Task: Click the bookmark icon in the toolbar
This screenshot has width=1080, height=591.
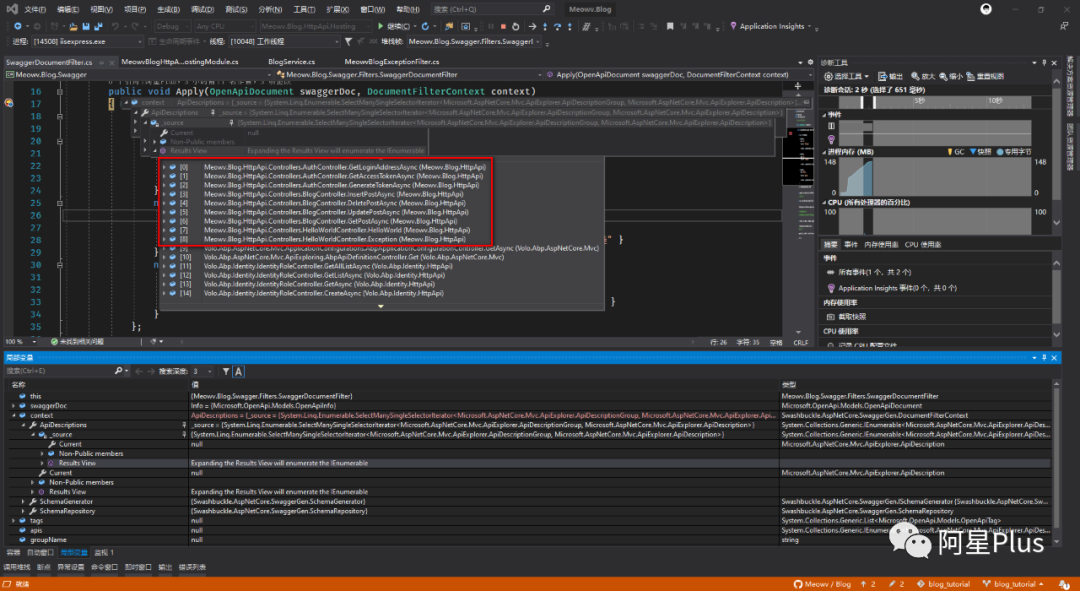Action: (x=669, y=26)
